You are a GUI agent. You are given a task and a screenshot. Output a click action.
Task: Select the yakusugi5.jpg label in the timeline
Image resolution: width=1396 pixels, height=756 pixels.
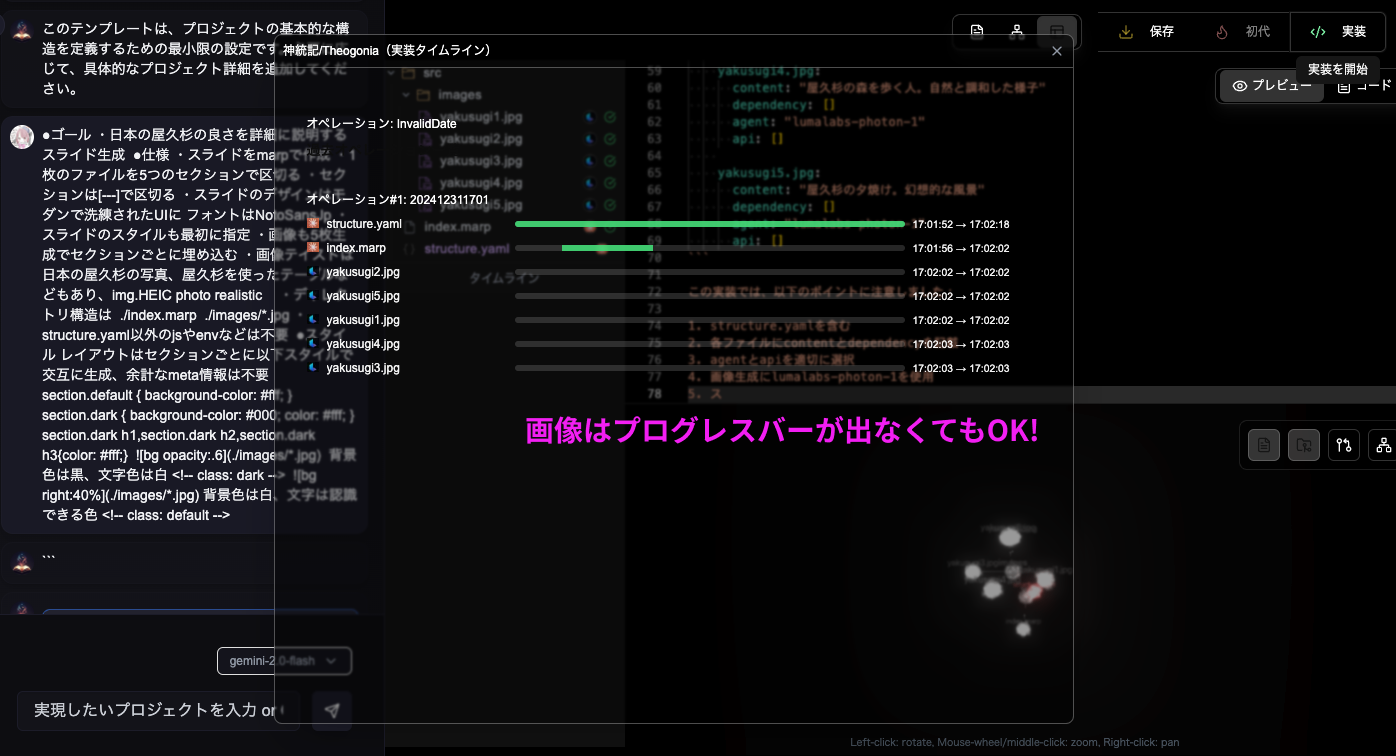click(x=363, y=296)
